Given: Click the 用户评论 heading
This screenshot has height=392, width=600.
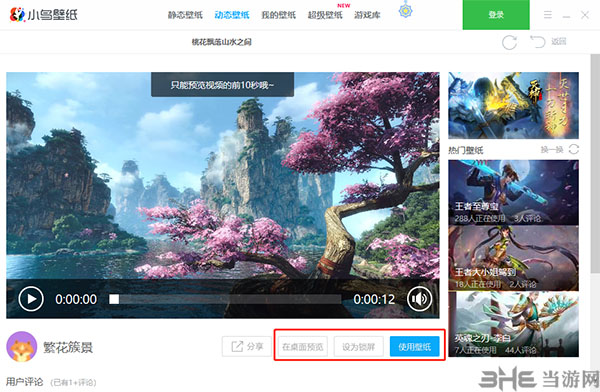Looking at the screenshot, I should tap(24, 382).
